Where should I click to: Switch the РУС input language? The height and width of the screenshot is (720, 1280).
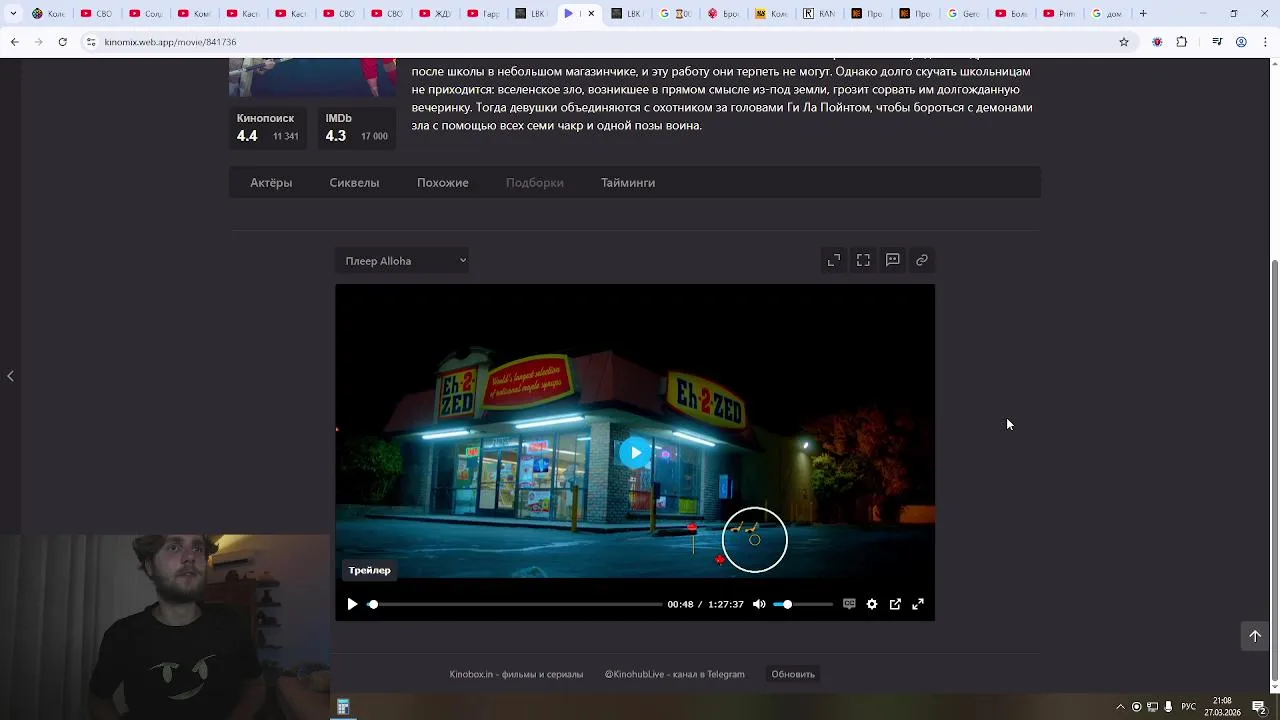click(x=1188, y=707)
